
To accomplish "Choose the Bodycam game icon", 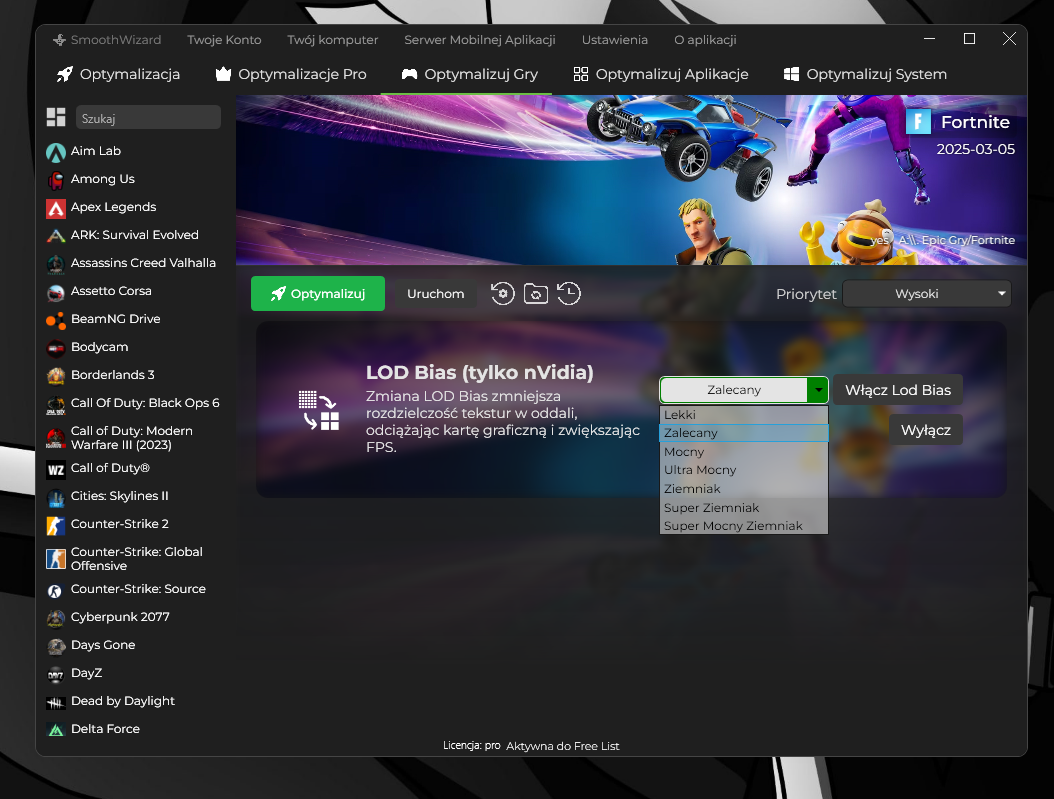I will (x=56, y=348).
